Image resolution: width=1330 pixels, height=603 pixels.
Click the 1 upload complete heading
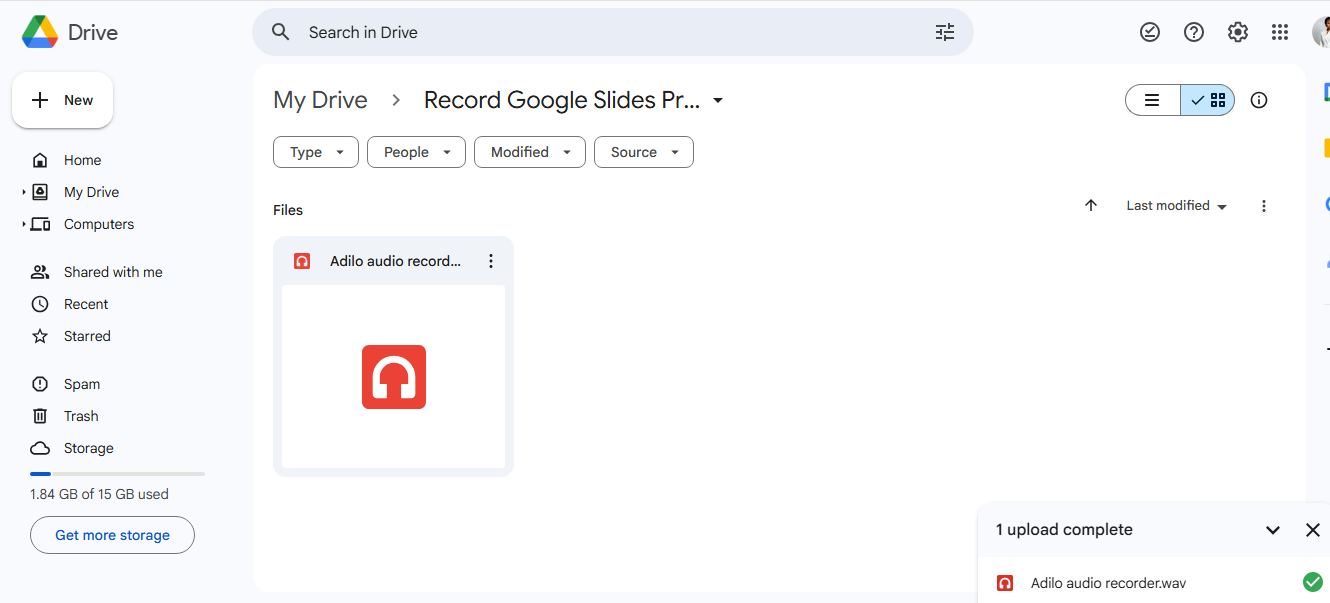coord(1064,530)
